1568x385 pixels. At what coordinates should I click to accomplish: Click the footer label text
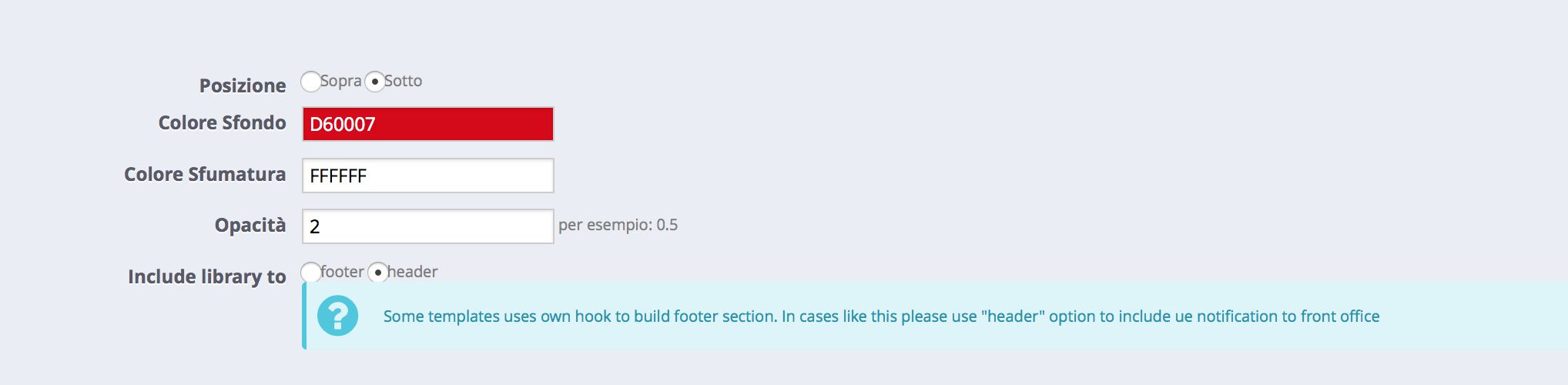[343, 271]
